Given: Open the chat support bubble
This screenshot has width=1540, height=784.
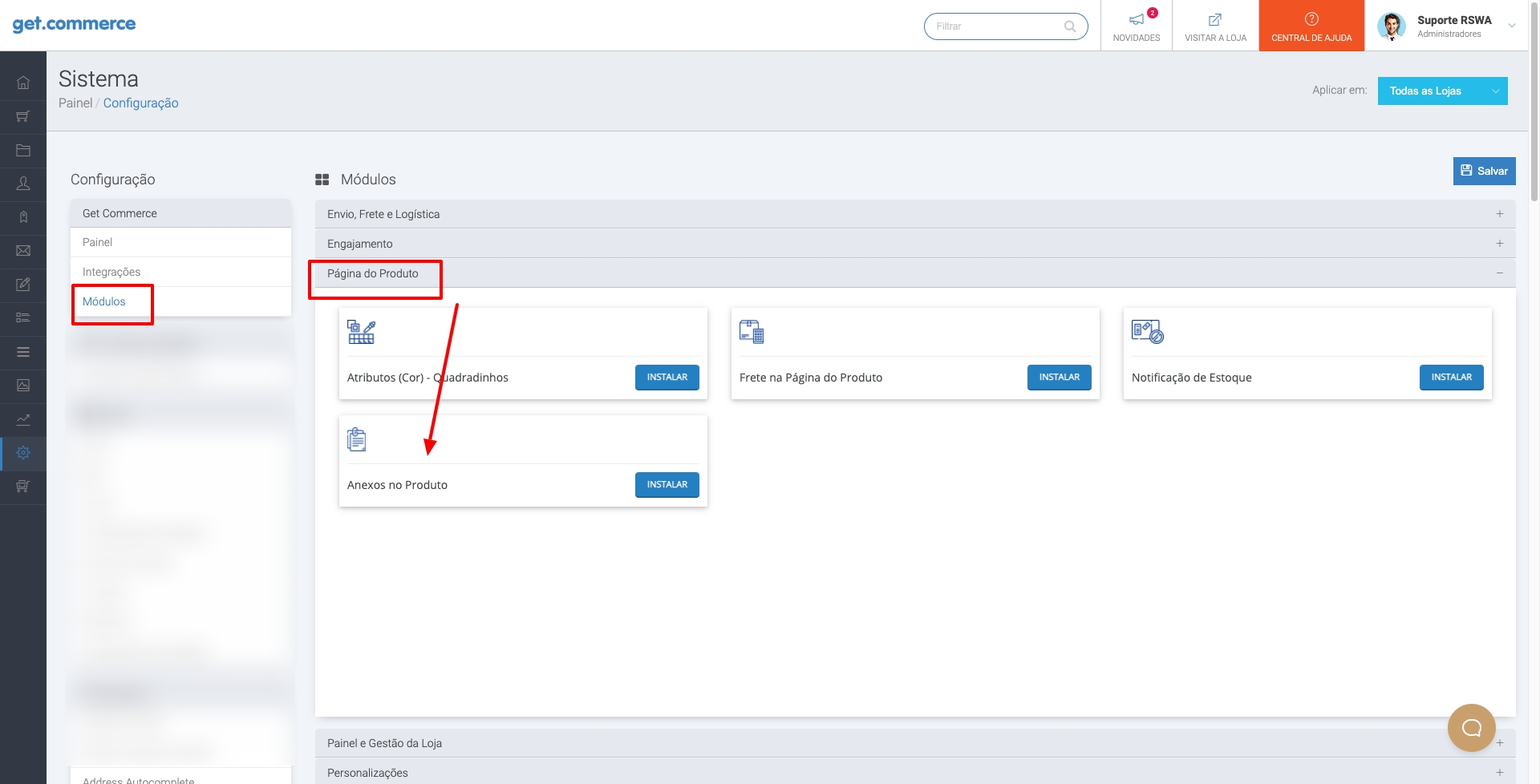Looking at the screenshot, I should [x=1471, y=727].
